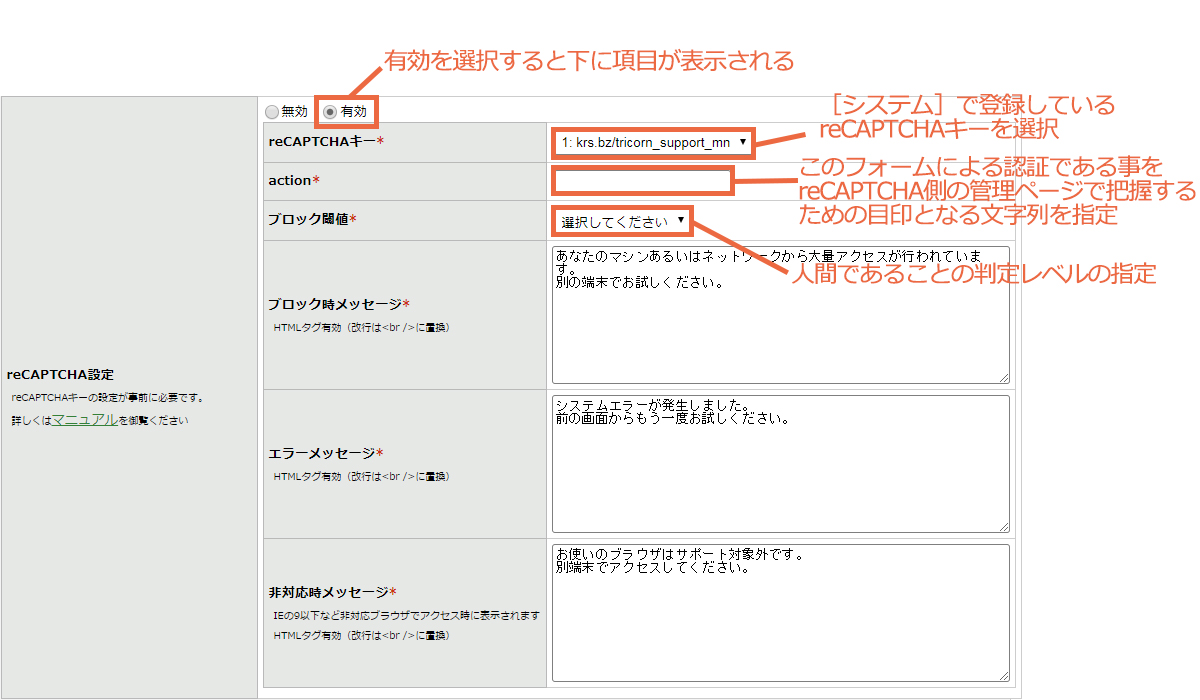Click the note 'reCAPTCHAキーの設定が事前に必要です'
Viewport: 1200px width, 700px height.
[x=109, y=398]
